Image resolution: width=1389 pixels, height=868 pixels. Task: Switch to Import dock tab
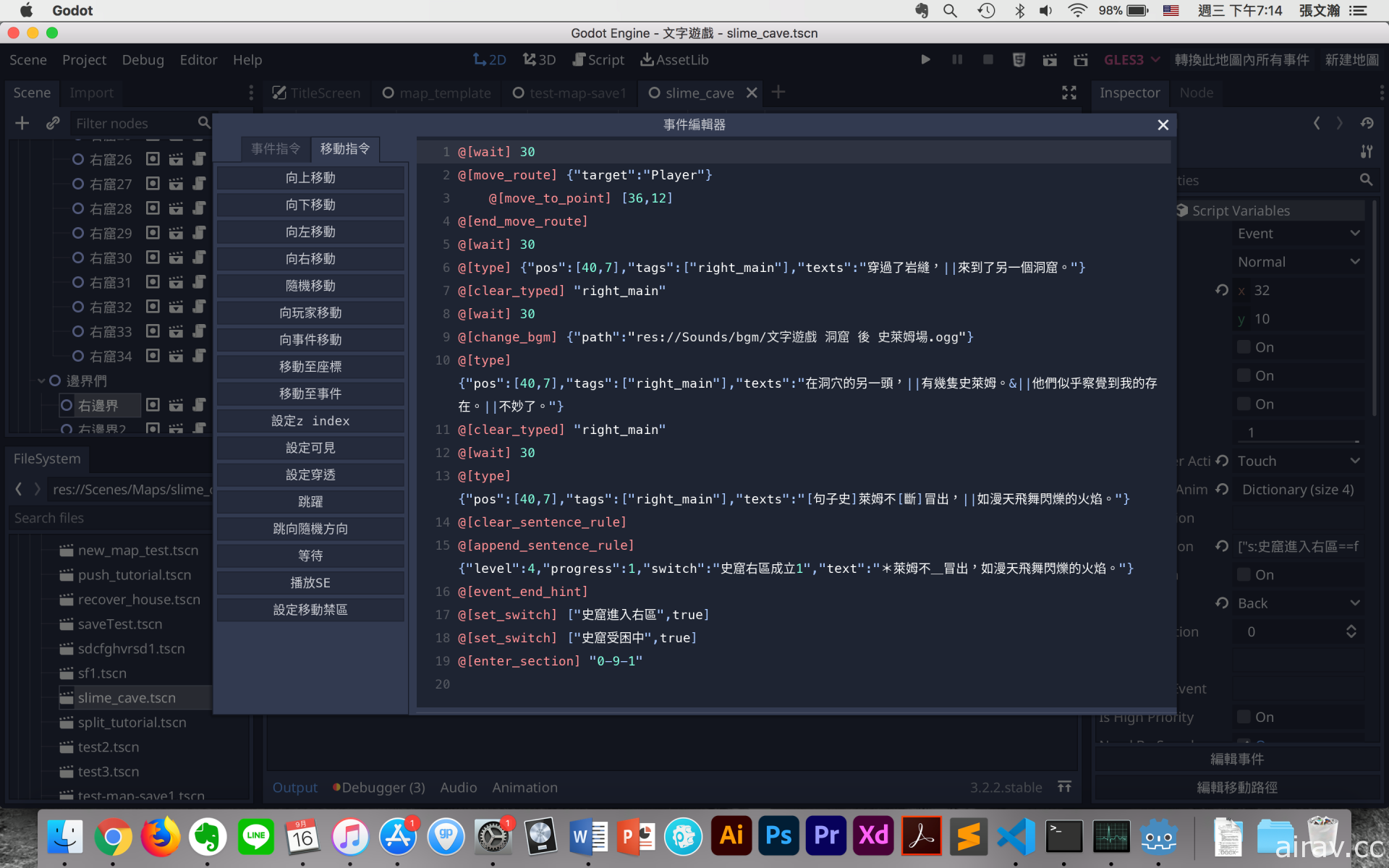click(x=92, y=93)
